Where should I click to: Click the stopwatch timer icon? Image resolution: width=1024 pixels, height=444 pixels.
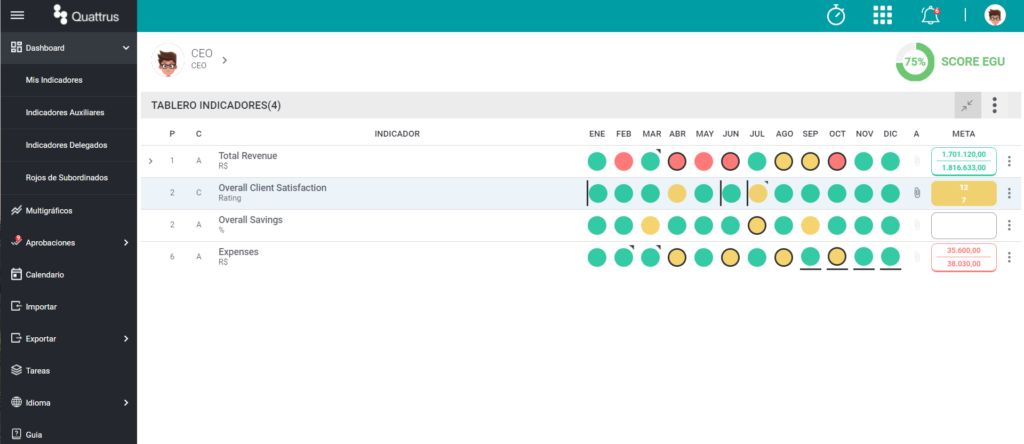pos(836,15)
